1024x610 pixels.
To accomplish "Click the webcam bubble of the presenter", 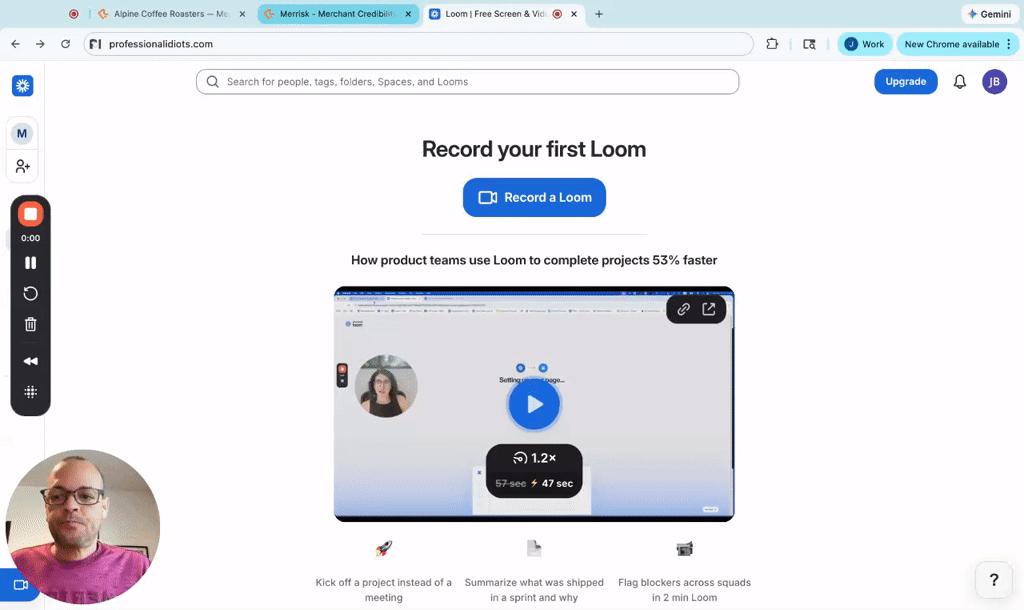I will click(x=82, y=527).
